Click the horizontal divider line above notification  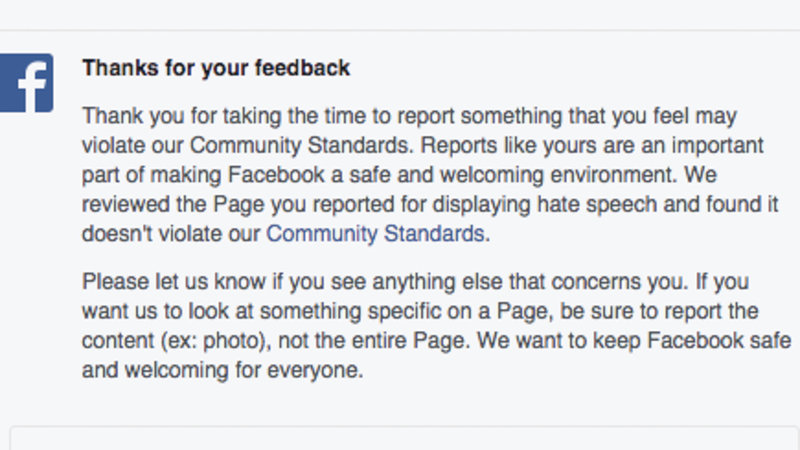coord(400,30)
